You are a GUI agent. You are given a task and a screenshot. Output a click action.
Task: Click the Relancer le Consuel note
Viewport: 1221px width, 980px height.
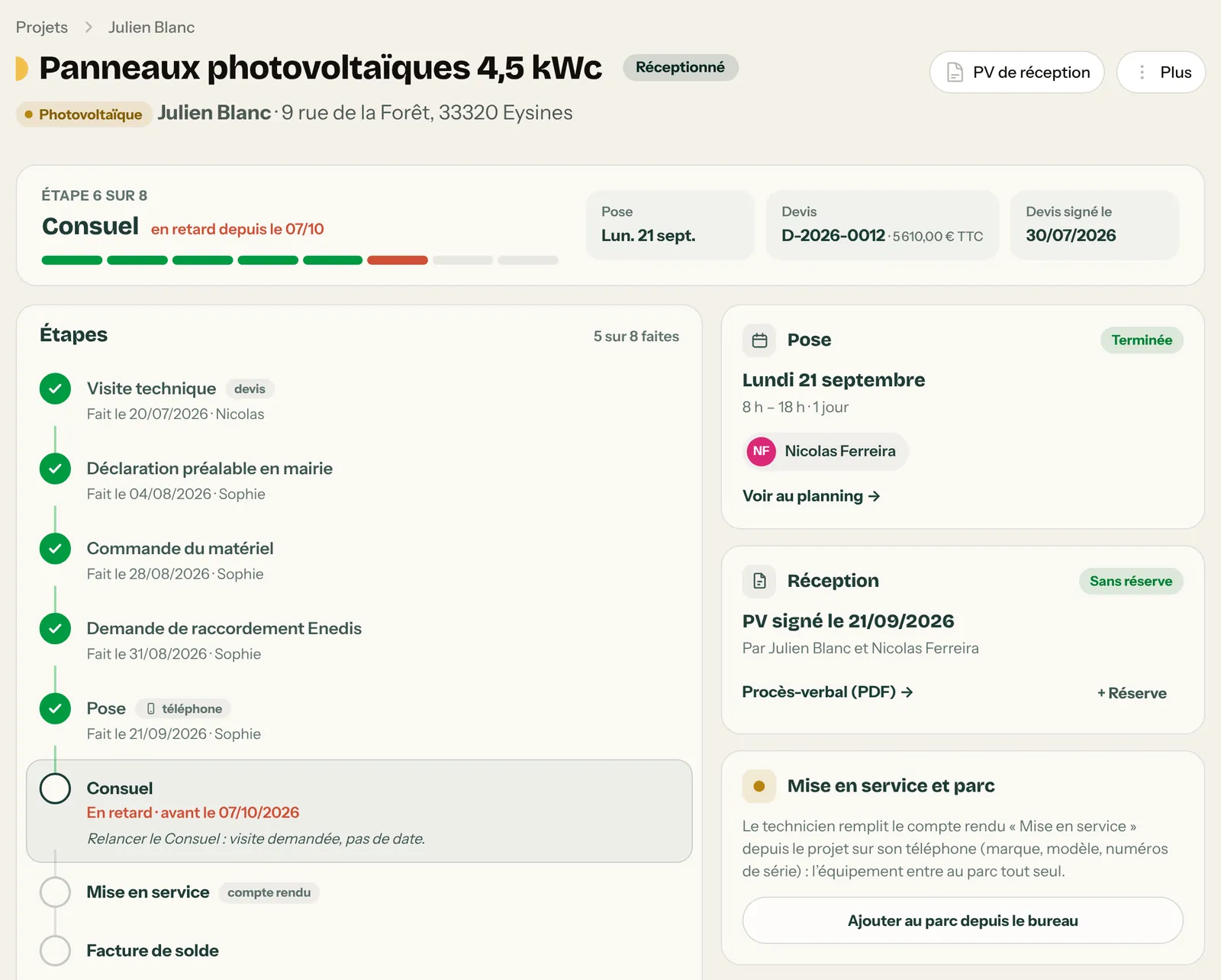[256, 839]
